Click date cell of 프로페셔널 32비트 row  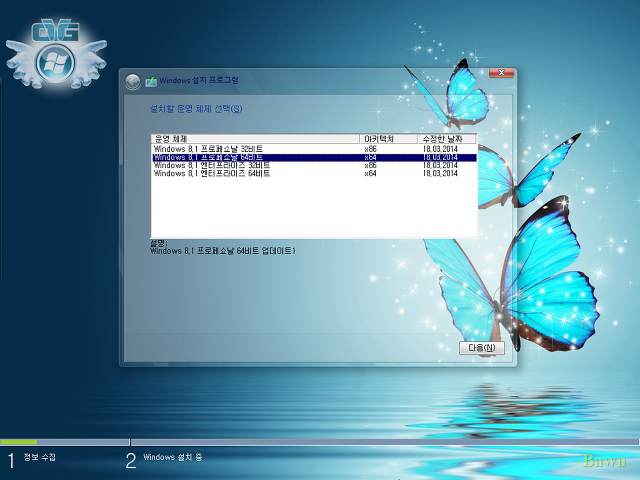(x=440, y=149)
